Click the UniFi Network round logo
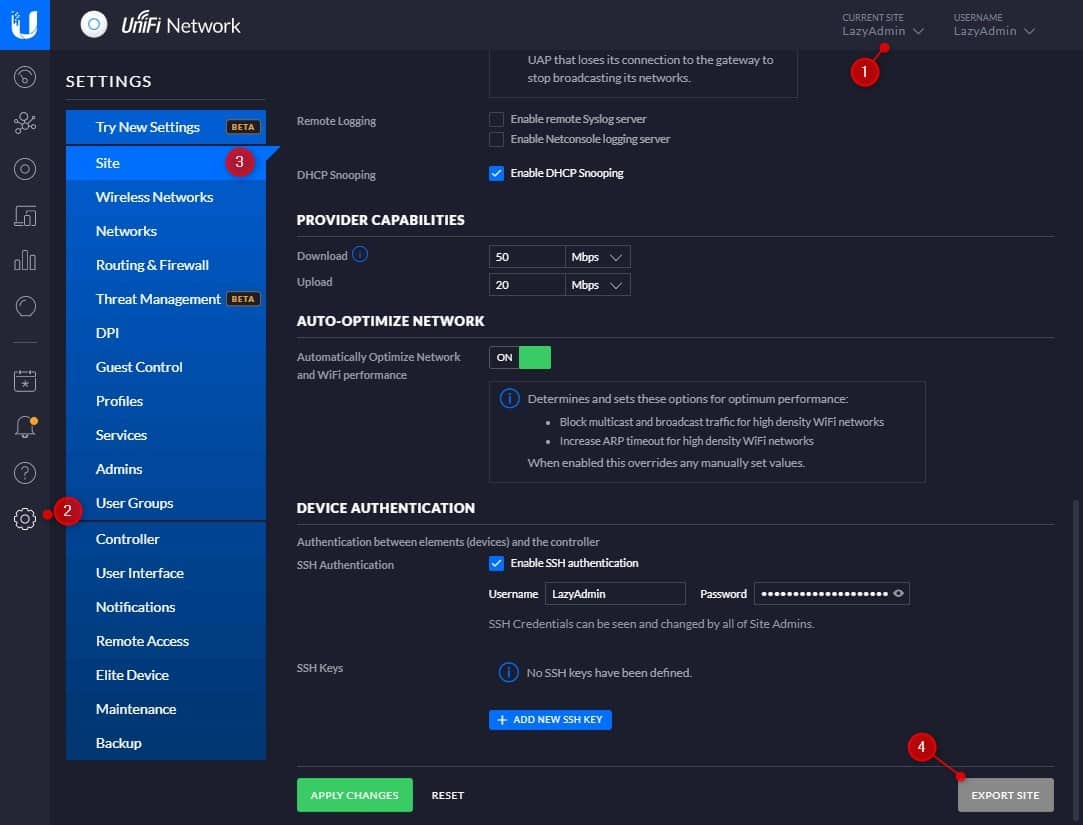Image resolution: width=1083 pixels, height=825 pixels. pyautogui.click(x=94, y=25)
